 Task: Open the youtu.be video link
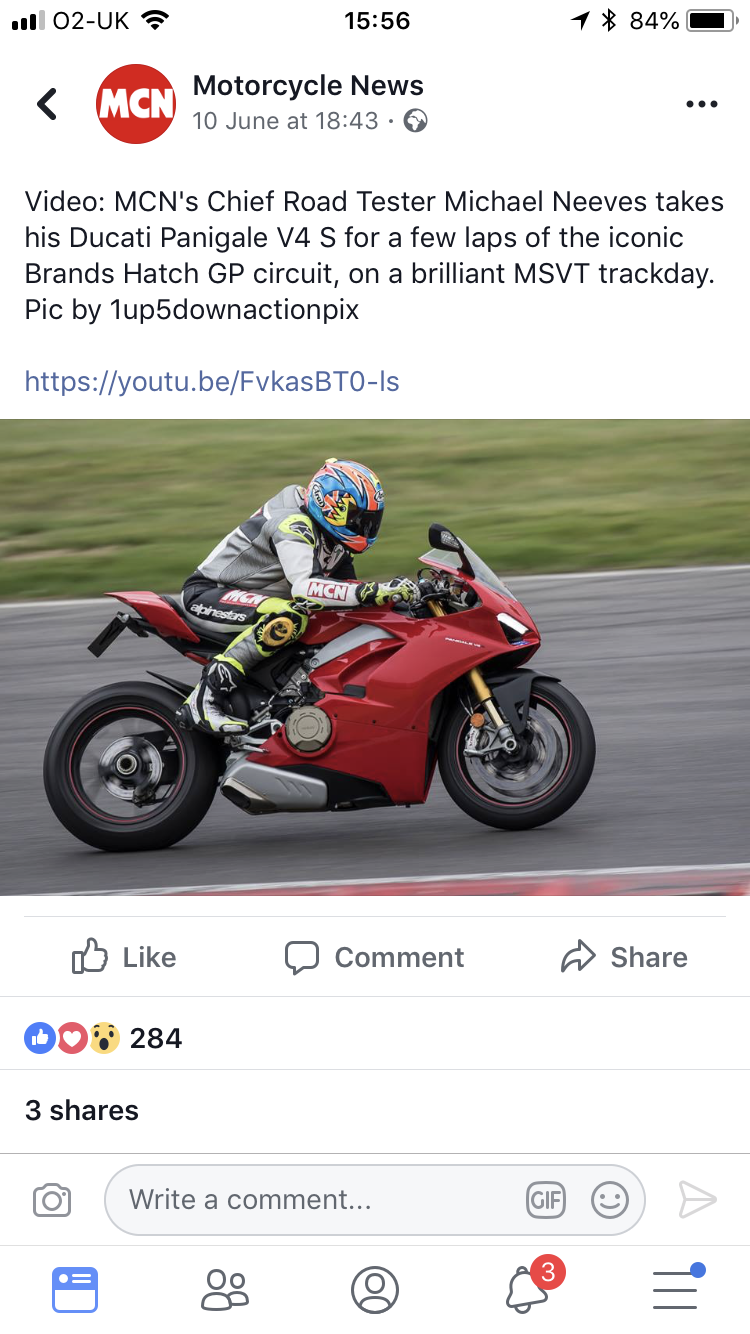coord(212,381)
